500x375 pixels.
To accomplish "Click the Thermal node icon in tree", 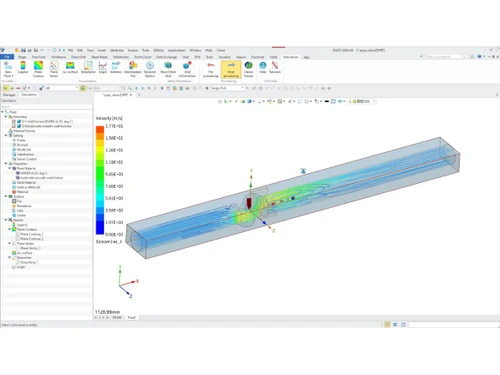I will click(14, 192).
